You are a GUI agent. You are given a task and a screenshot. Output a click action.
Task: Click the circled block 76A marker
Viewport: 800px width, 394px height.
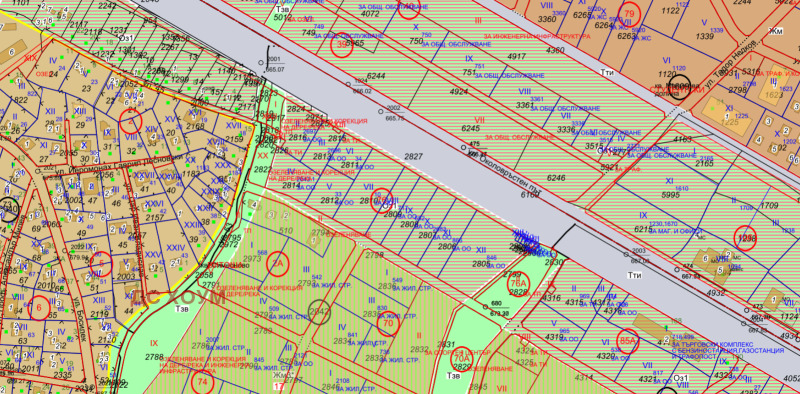[x=519, y=283]
